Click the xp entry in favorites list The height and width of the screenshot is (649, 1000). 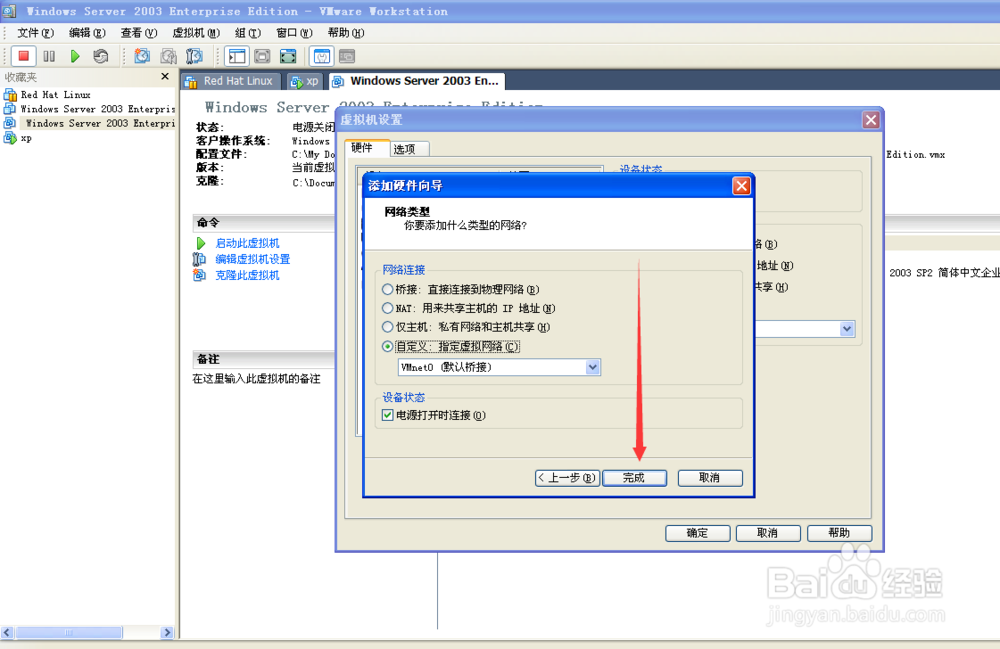point(26,138)
